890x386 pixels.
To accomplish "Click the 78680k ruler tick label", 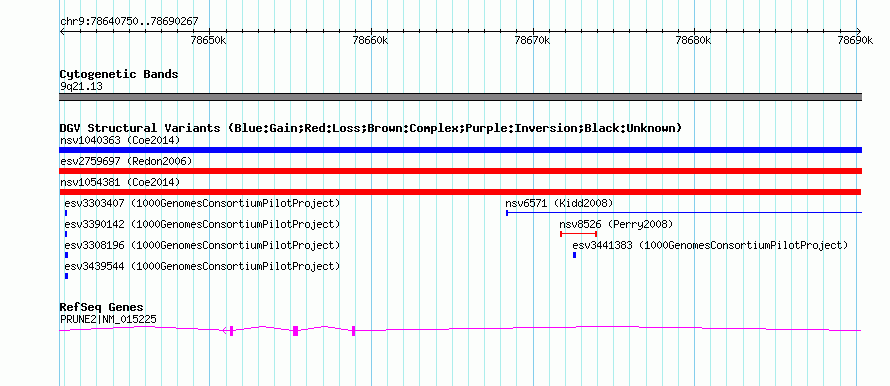I will pyautogui.click(x=694, y=41).
